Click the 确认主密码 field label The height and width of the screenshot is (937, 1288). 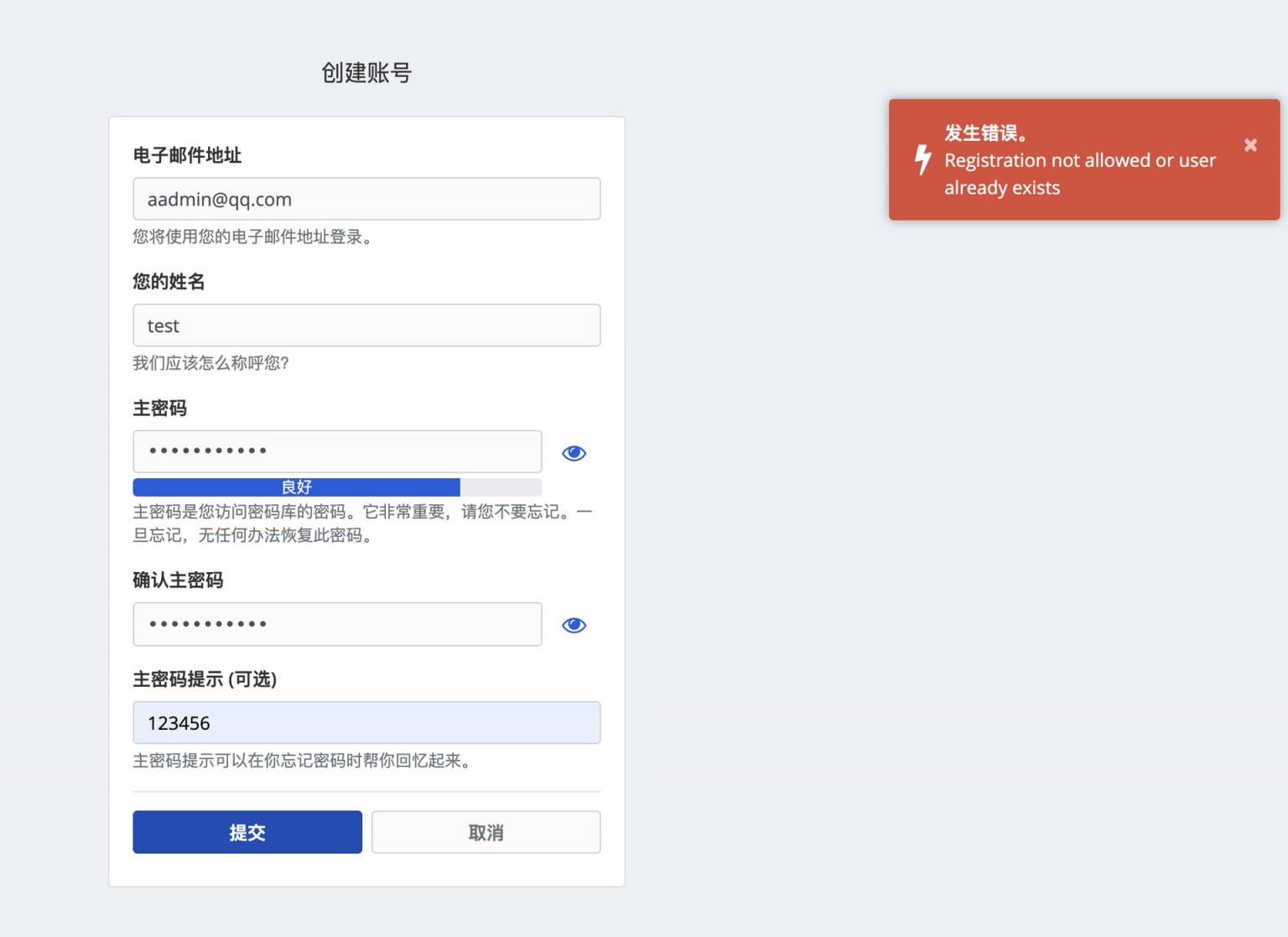[x=178, y=580]
